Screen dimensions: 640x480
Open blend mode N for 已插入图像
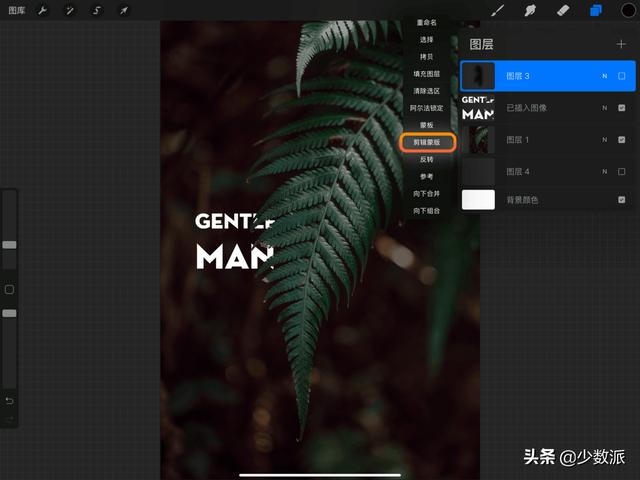coord(604,108)
